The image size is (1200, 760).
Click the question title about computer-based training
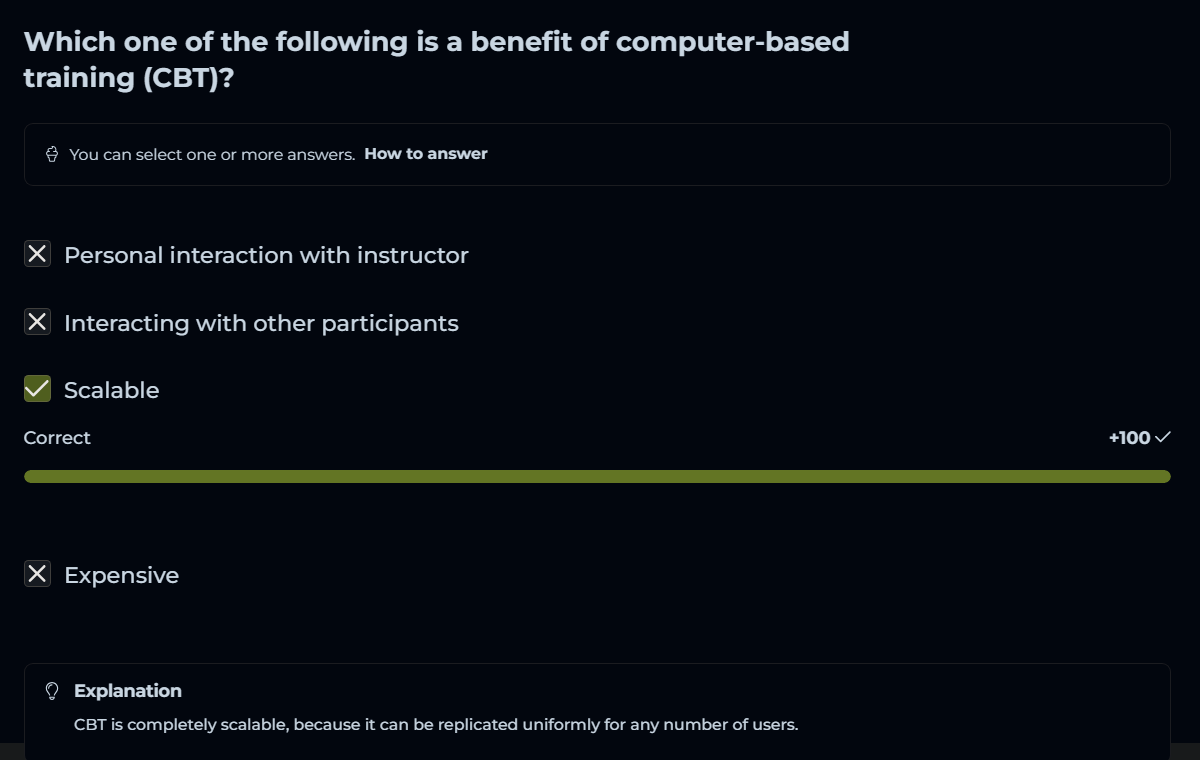click(436, 59)
